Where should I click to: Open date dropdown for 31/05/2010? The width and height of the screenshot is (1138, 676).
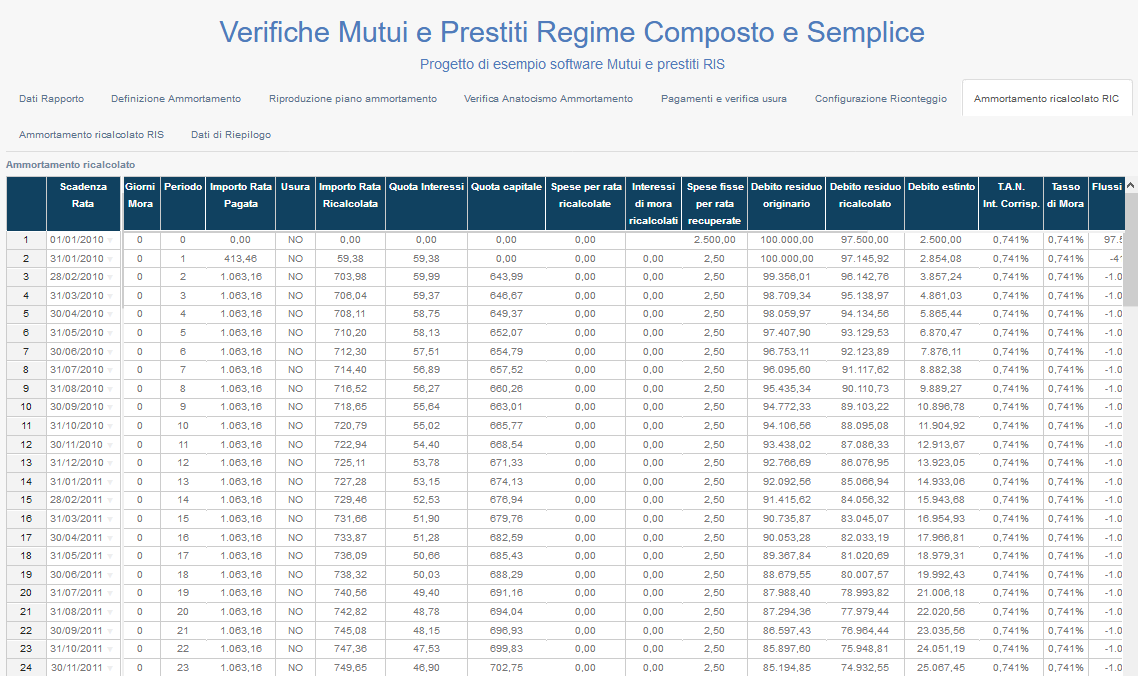(x=110, y=333)
